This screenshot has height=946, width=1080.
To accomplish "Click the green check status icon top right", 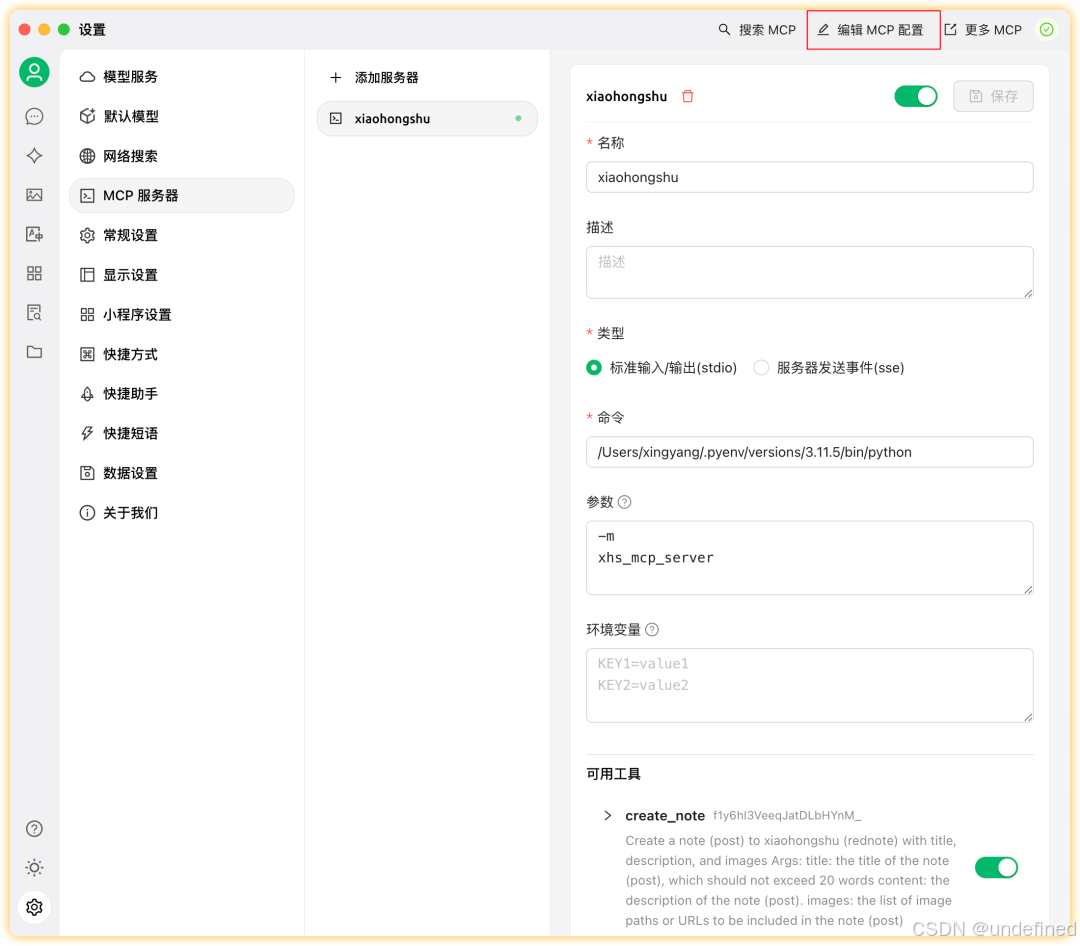I will pyautogui.click(x=1046, y=30).
